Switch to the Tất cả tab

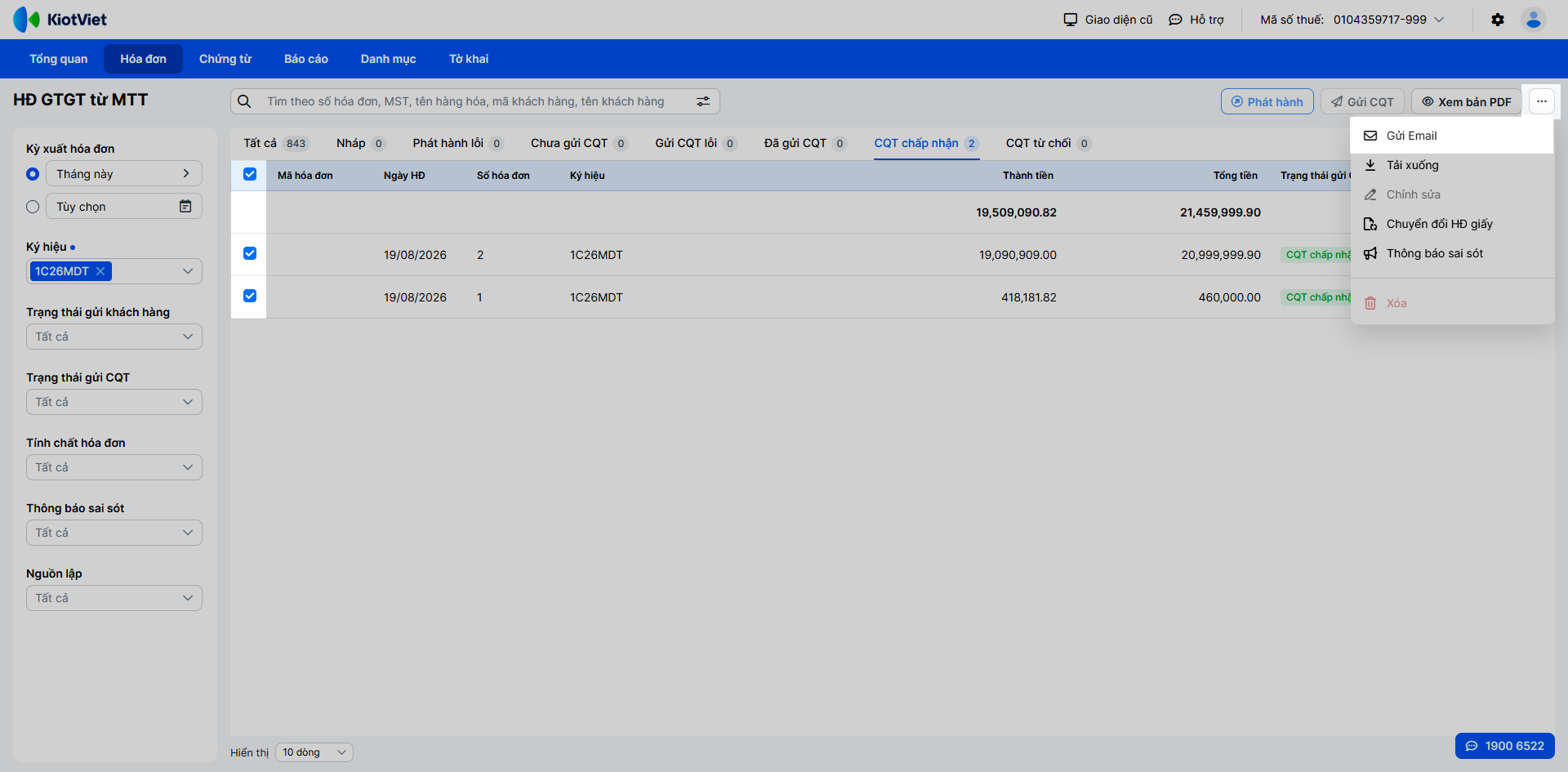click(x=276, y=143)
